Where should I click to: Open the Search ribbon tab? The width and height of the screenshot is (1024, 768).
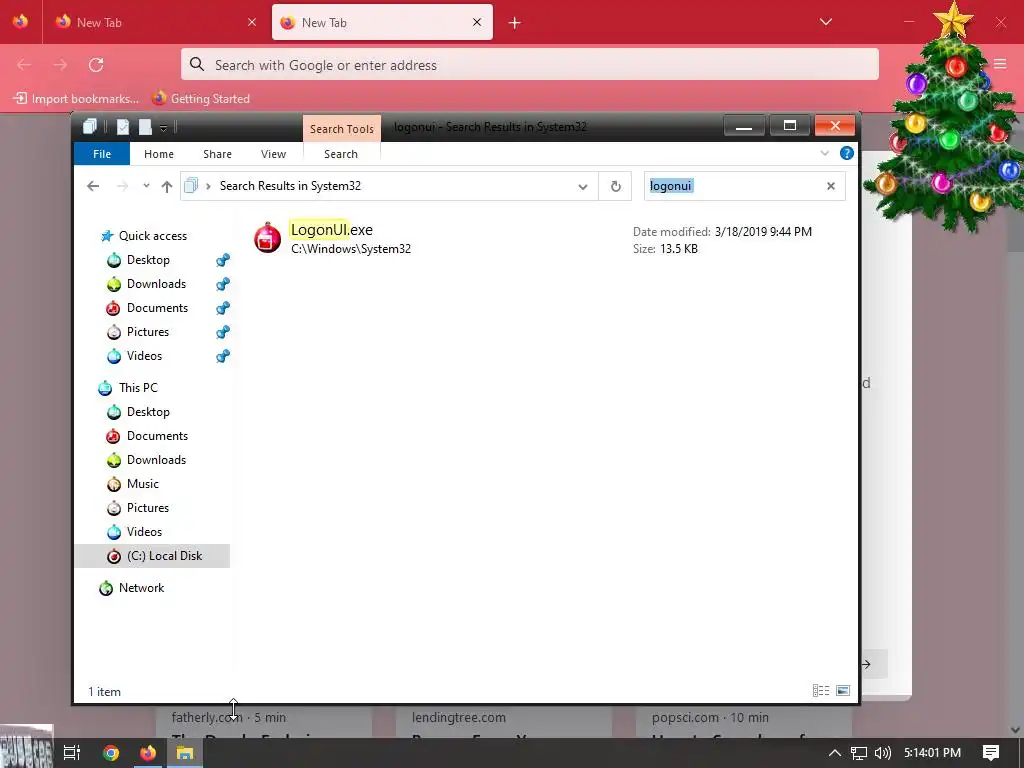click(x=341, y=154)
